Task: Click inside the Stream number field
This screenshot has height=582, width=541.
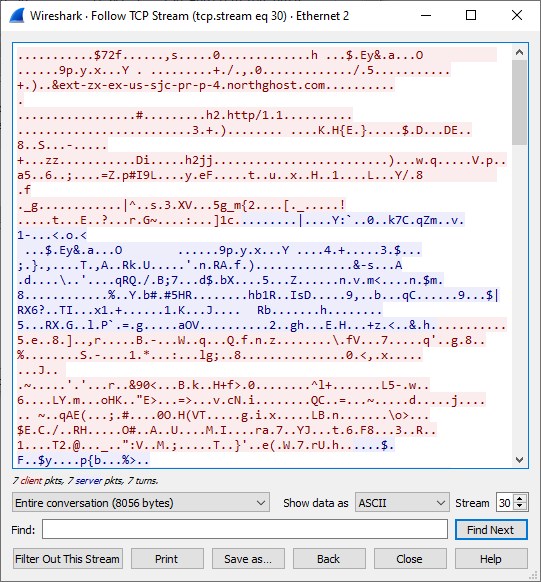Action: pyautogui.click(x=505, y=503)
